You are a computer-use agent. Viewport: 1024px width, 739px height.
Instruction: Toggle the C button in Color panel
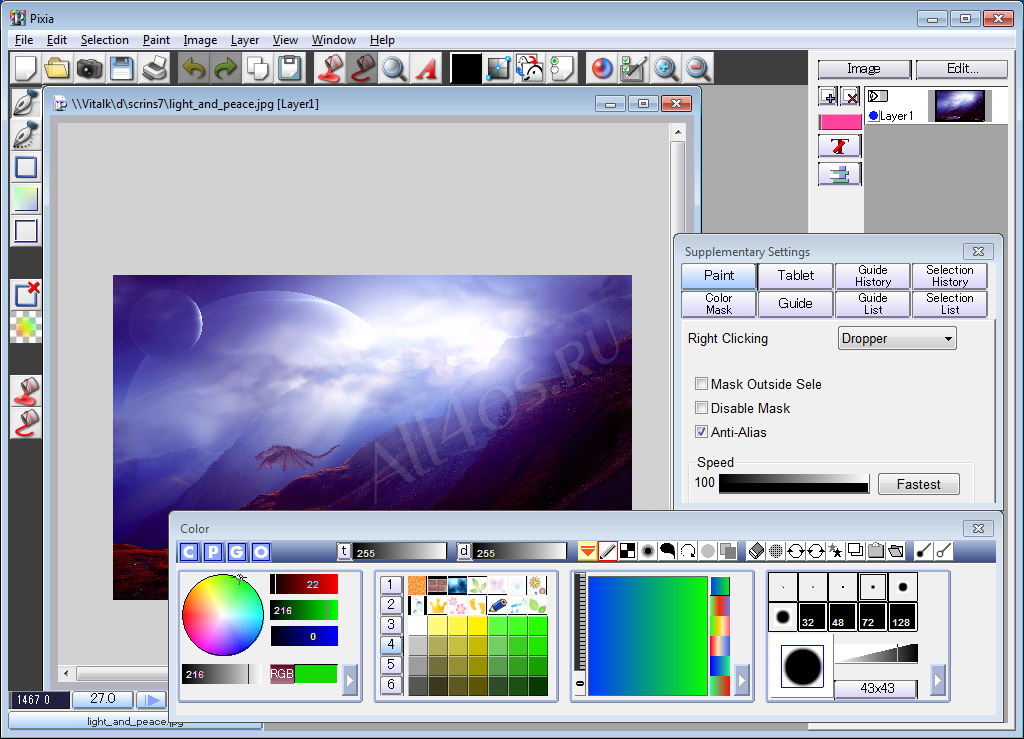pos(189,552)
